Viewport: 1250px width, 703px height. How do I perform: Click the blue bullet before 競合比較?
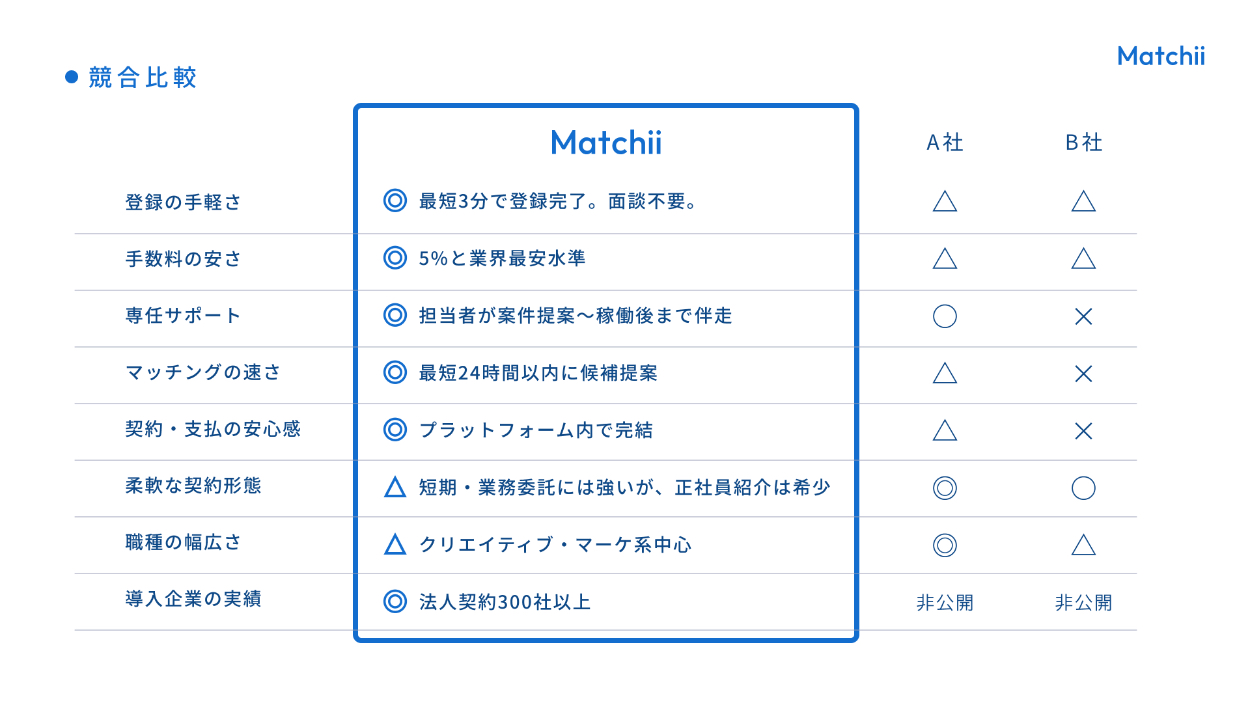click(x=71, y=77)
